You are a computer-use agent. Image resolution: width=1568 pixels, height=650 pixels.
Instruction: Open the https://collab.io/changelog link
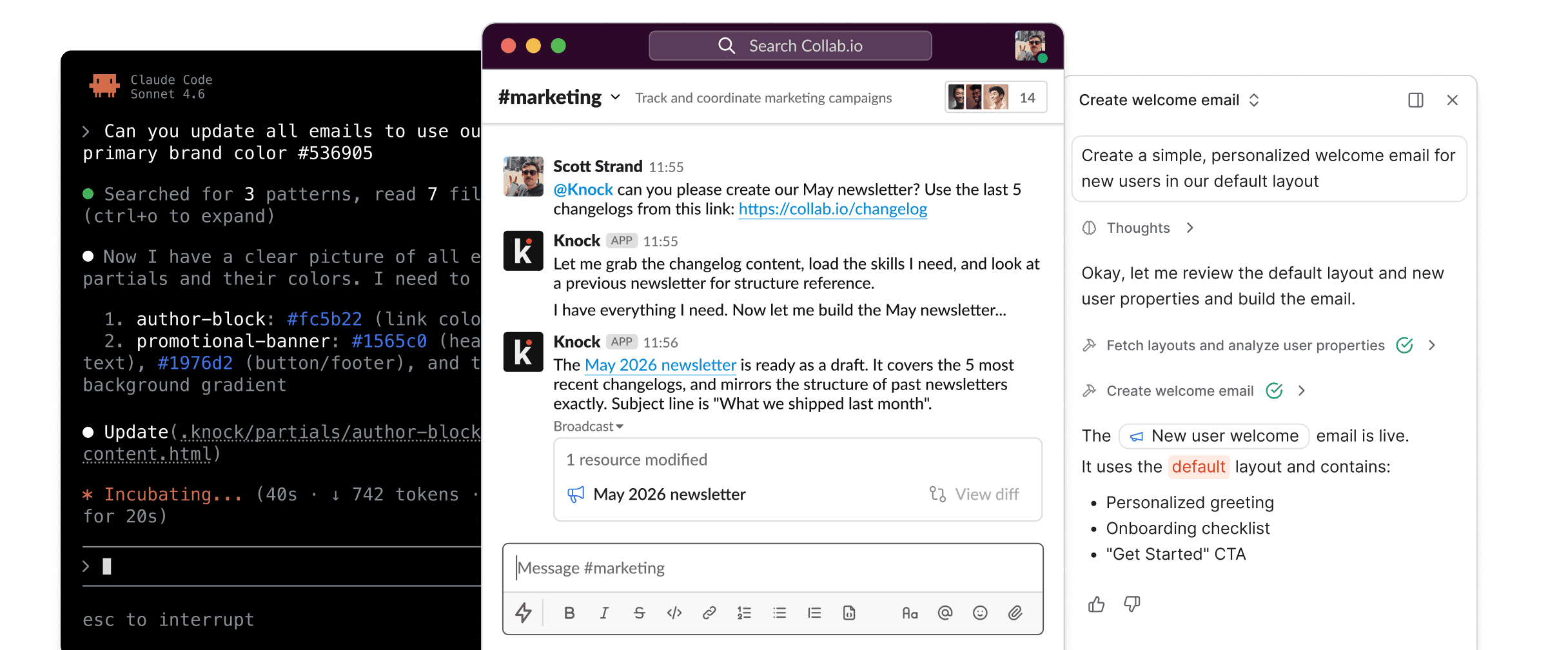(833, 209)
